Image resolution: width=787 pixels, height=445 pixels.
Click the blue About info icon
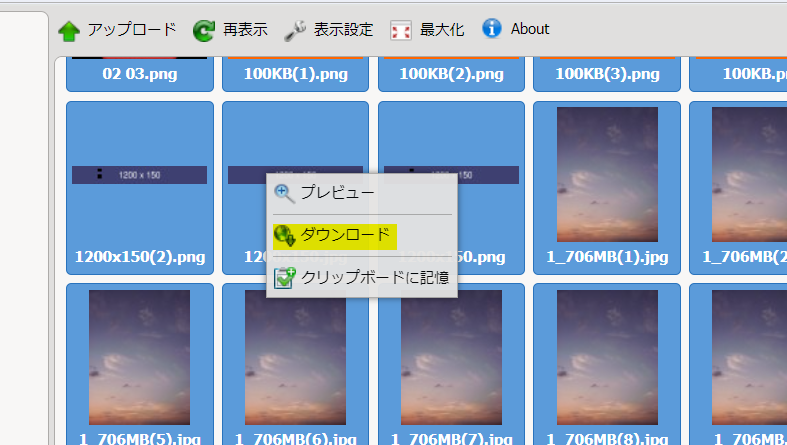(492, 29)
